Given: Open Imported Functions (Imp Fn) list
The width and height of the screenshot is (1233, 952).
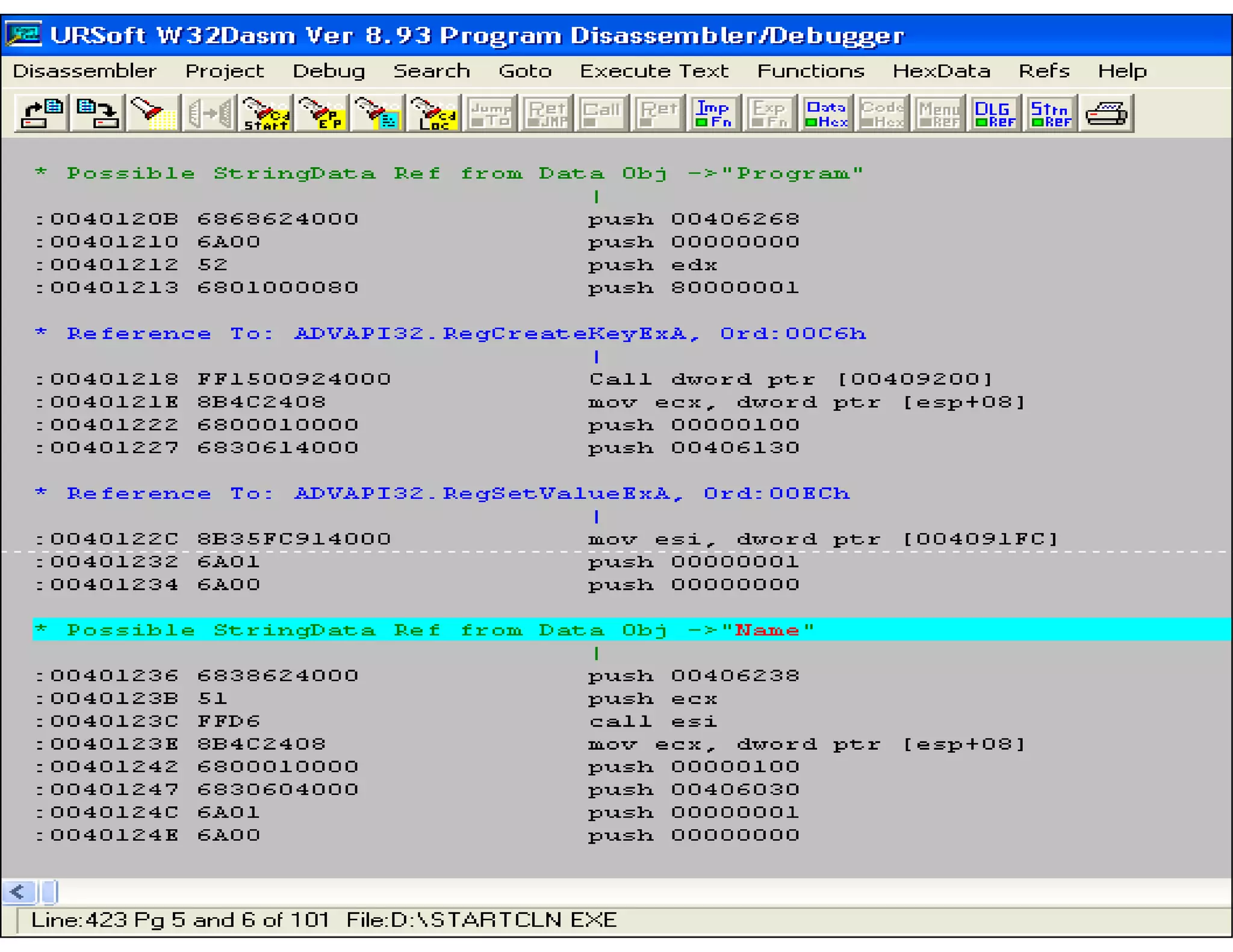Looking at the screenshot, I should click(x=714, y=113).
